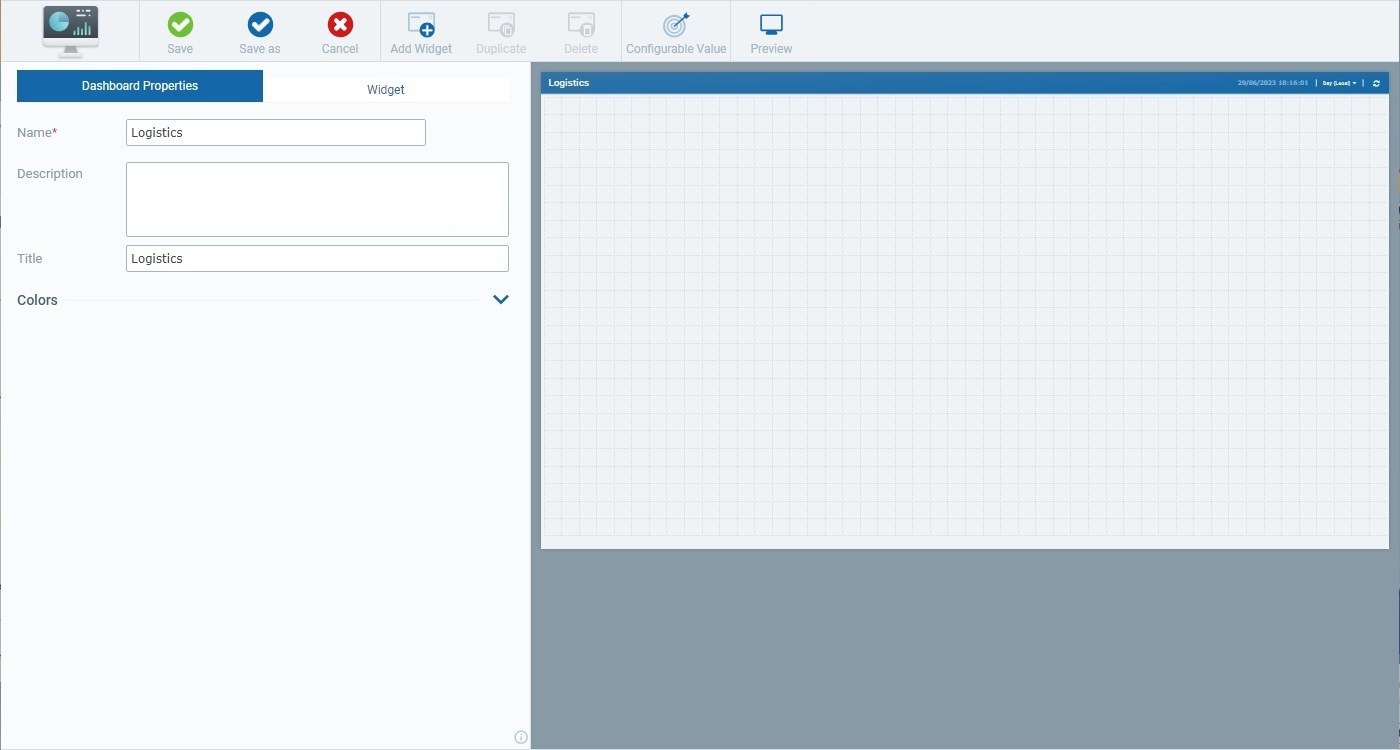
Task: Click the dashboard designer logo icon
Action: pos(70,30)
